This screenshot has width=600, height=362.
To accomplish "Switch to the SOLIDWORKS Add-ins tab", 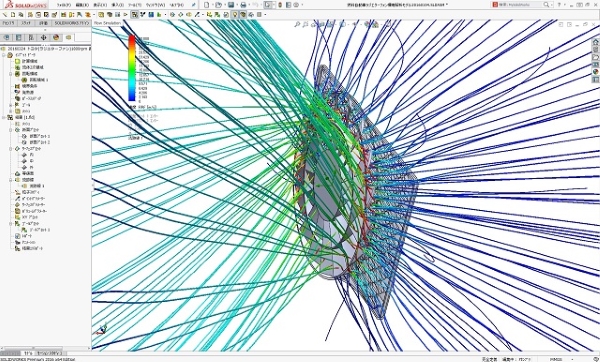I will [x=72, y=23].
